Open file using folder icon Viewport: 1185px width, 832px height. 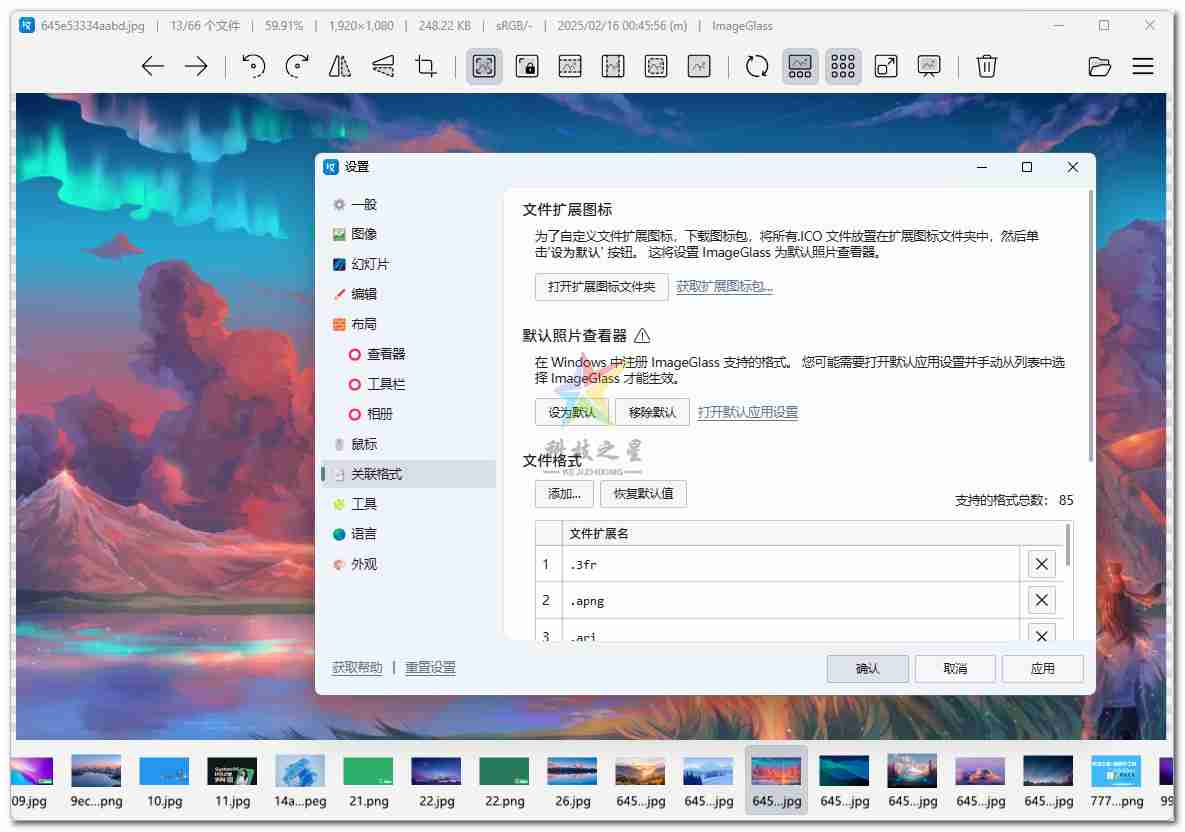click(x=1099, y=67)
